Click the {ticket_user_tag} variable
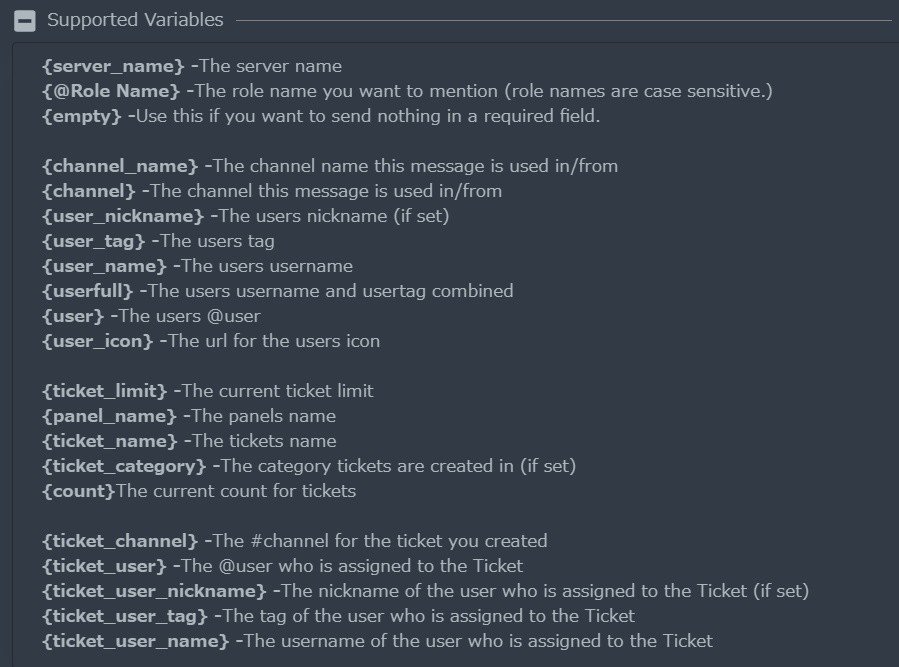The height and width of the screenshot is (667, 899). 125,617
